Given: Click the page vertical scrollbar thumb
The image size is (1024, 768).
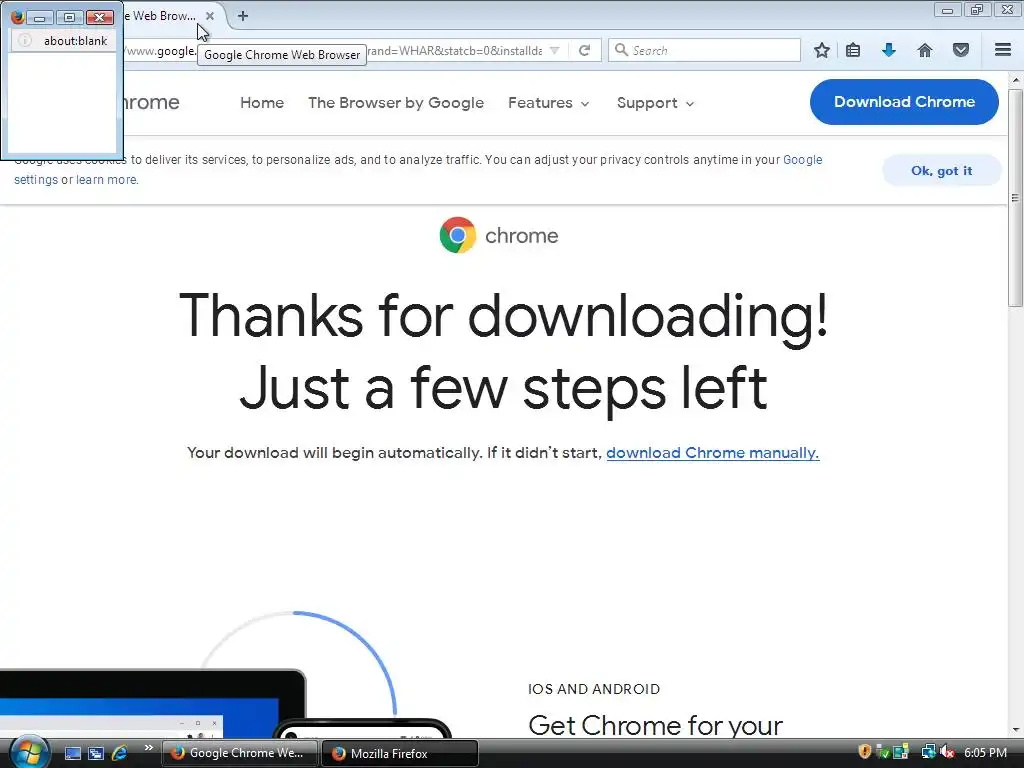Looking at the screenshot, I should coord(1015,197).
